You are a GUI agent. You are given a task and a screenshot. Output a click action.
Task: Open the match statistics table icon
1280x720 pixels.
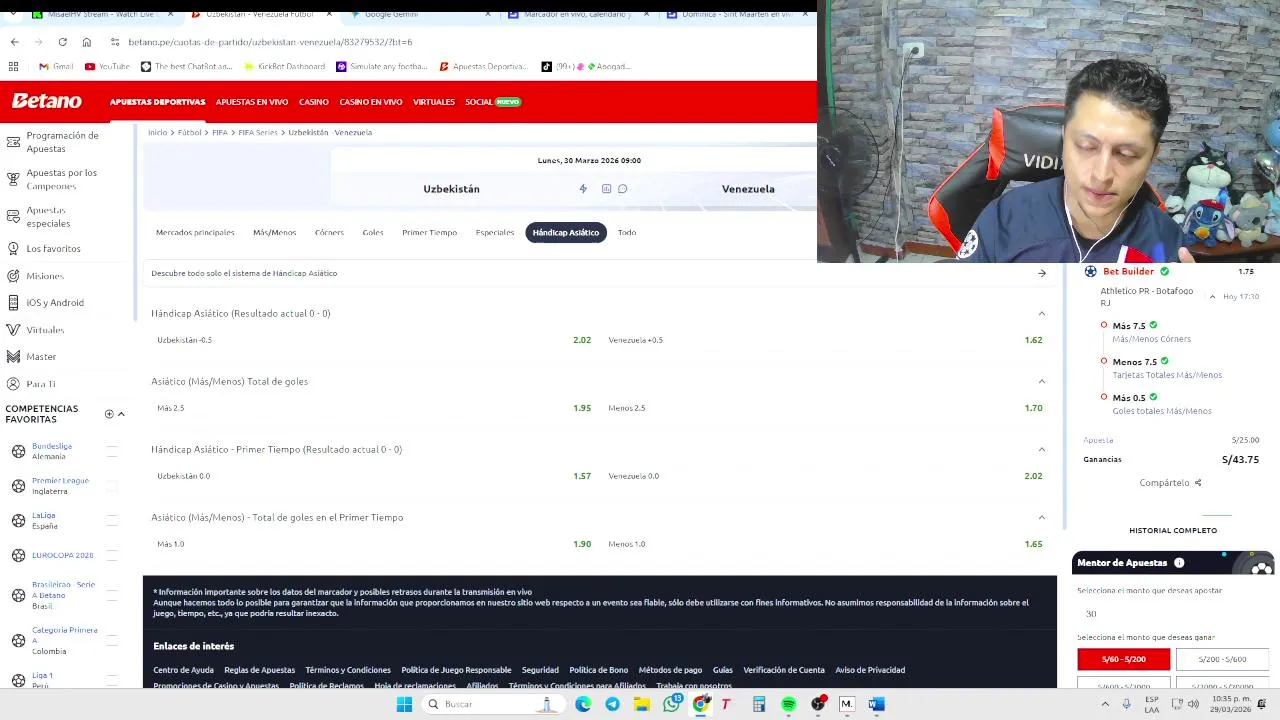coord(606,189)
